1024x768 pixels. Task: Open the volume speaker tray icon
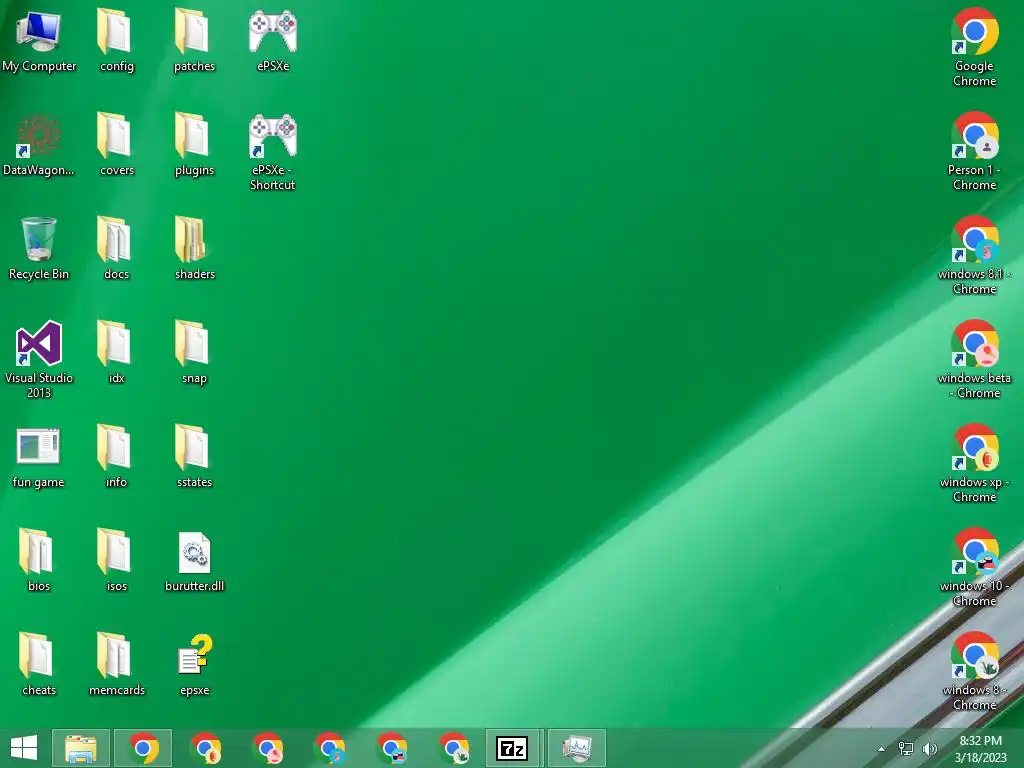click(929, 749)
